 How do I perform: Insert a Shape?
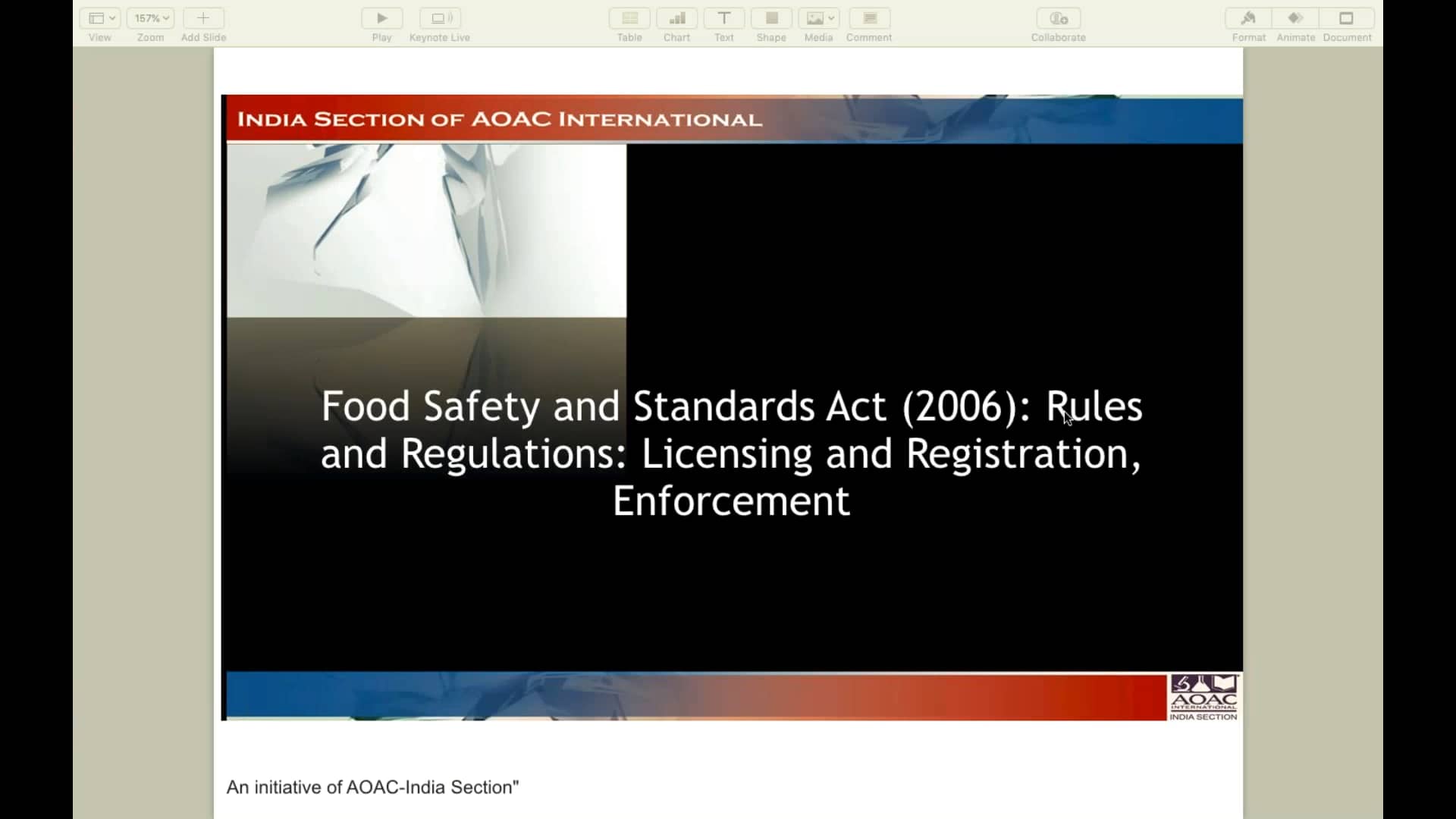click(771, 18)
